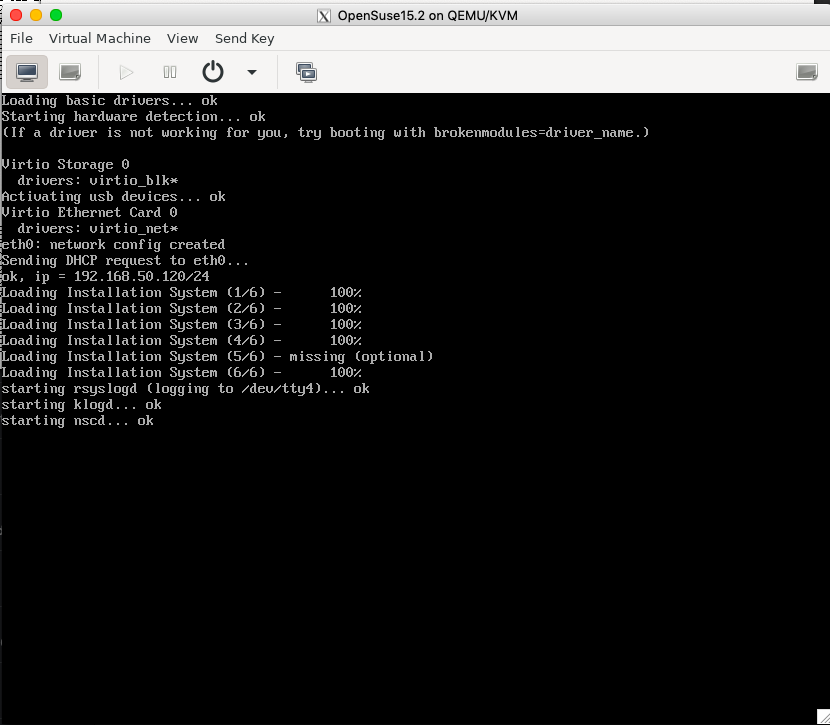
Task: Click 'Sending DHCP request to eth0...' line
Action: pyautogui.click(x=125, y=260)
